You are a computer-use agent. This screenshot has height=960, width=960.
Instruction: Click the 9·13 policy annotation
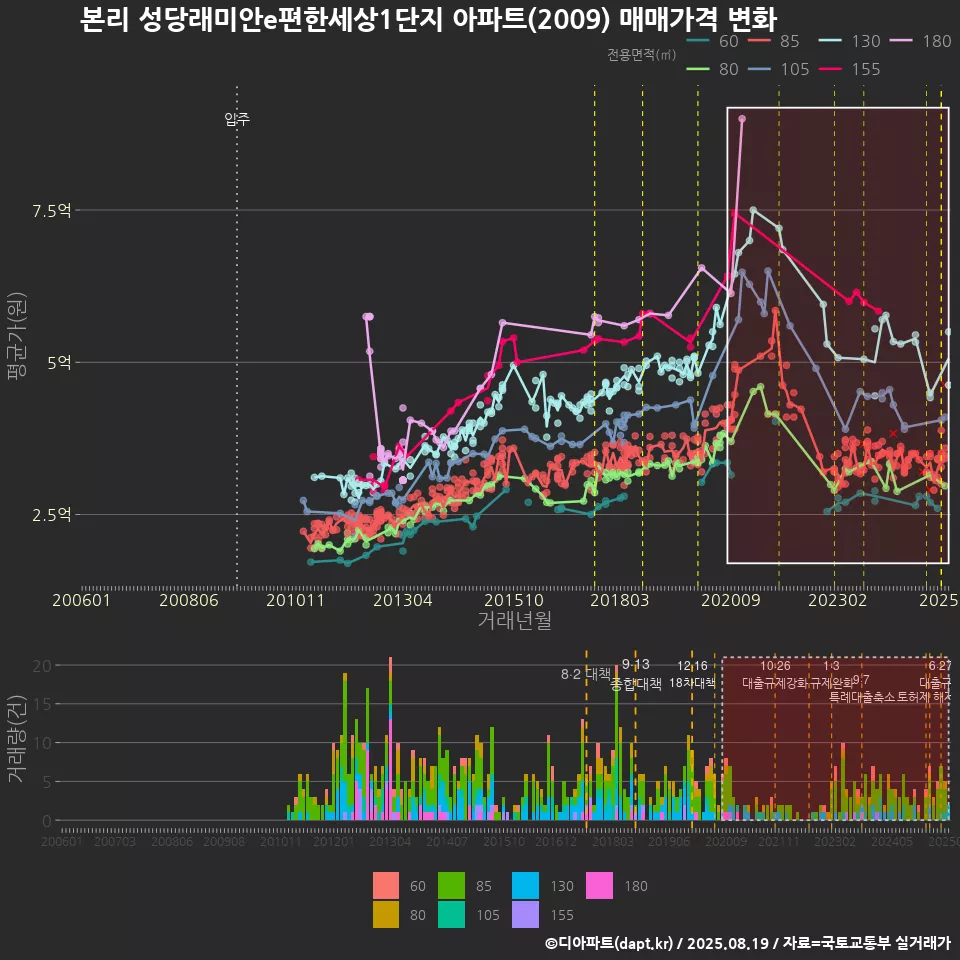[x=636, y=664]
